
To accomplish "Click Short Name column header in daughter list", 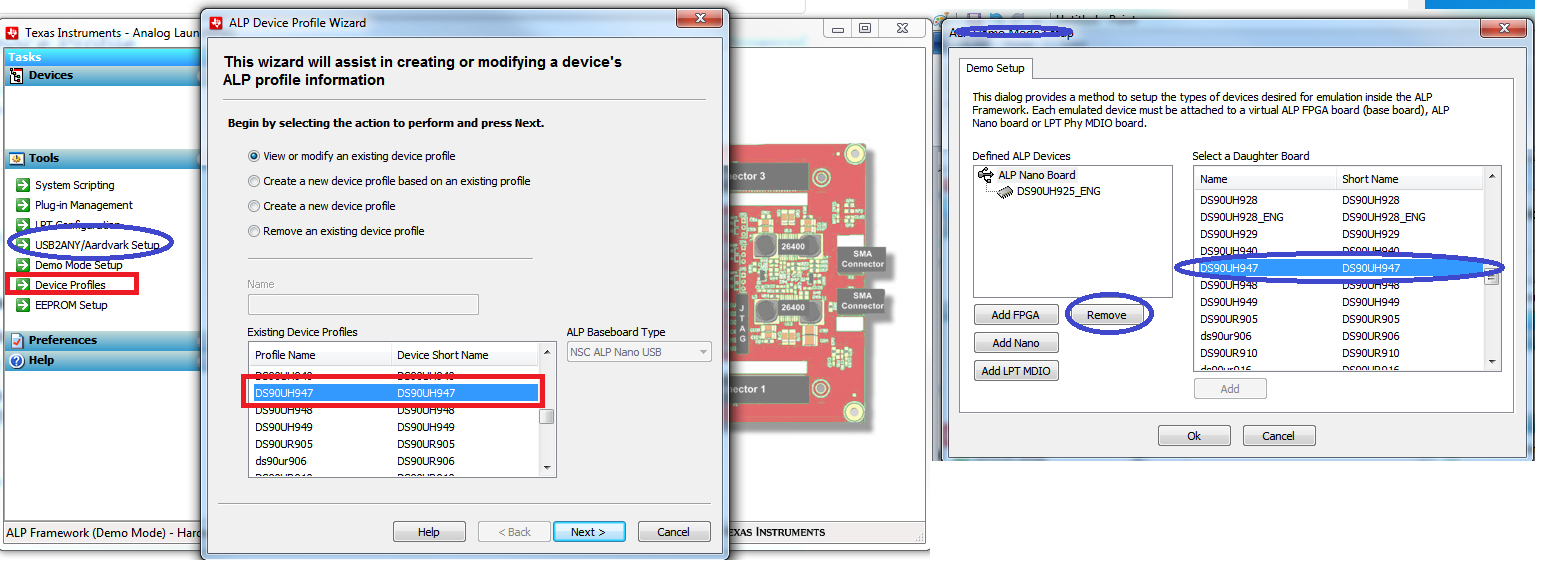I will pyautogui.click(x=1411, y=179).
